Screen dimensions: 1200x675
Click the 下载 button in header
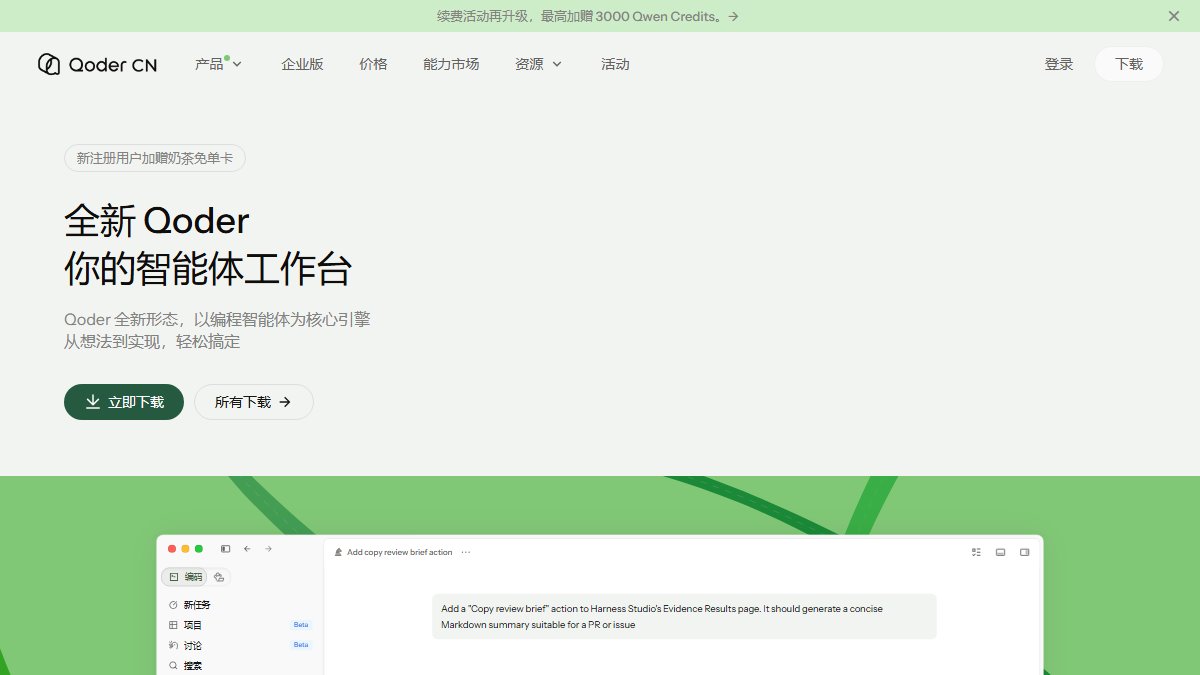(x=1129, y=64)
